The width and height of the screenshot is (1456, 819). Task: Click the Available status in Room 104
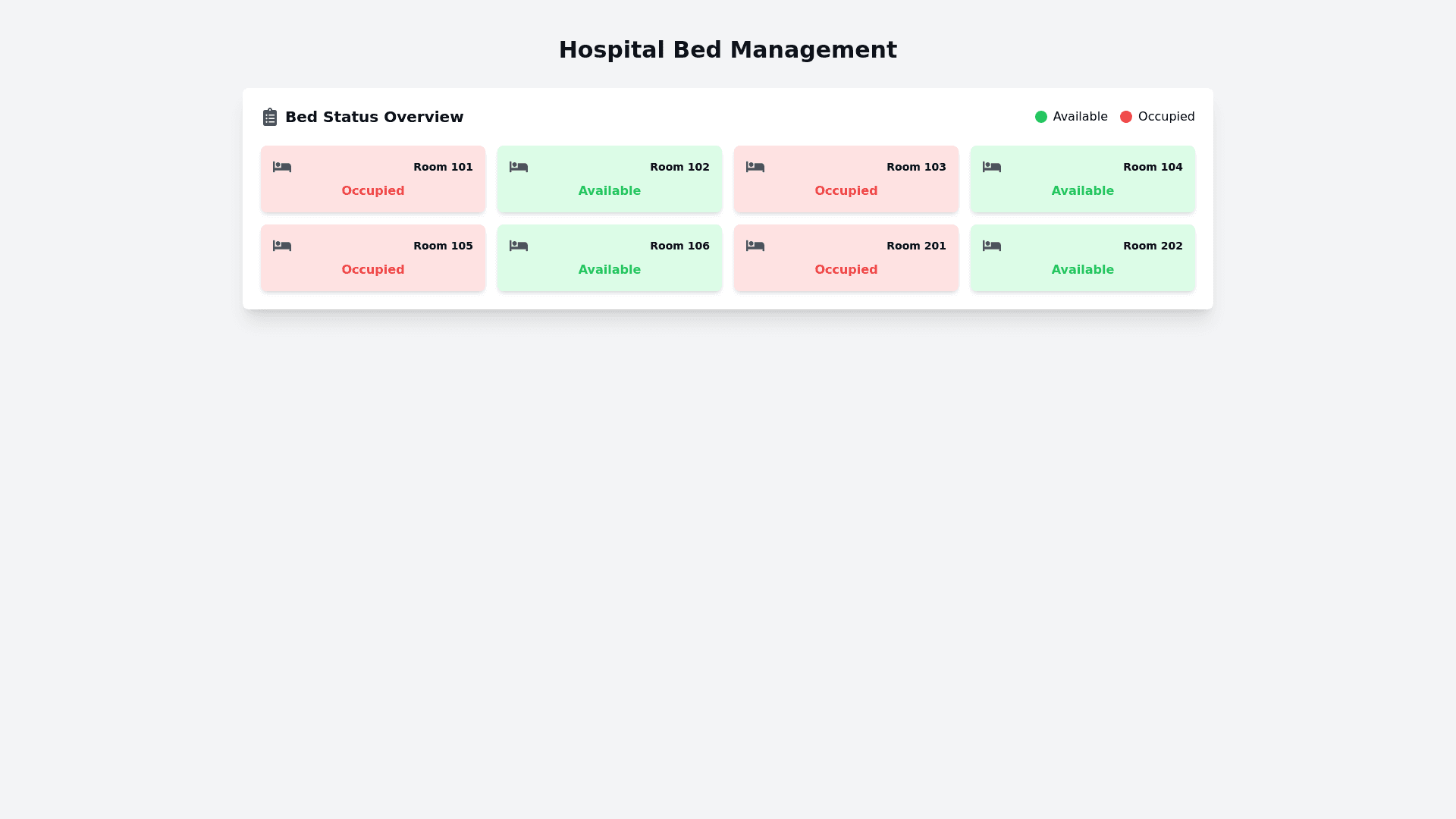point(1082,191)
